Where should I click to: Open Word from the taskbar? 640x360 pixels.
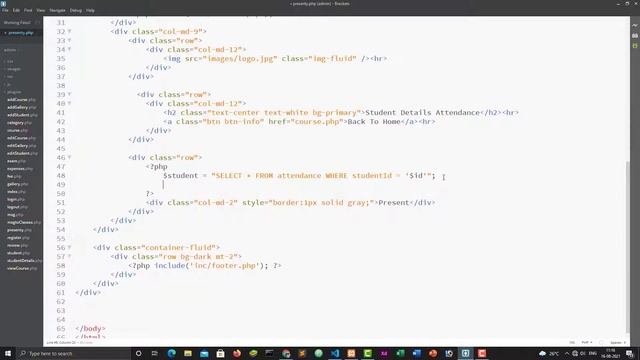click(417, 353)
